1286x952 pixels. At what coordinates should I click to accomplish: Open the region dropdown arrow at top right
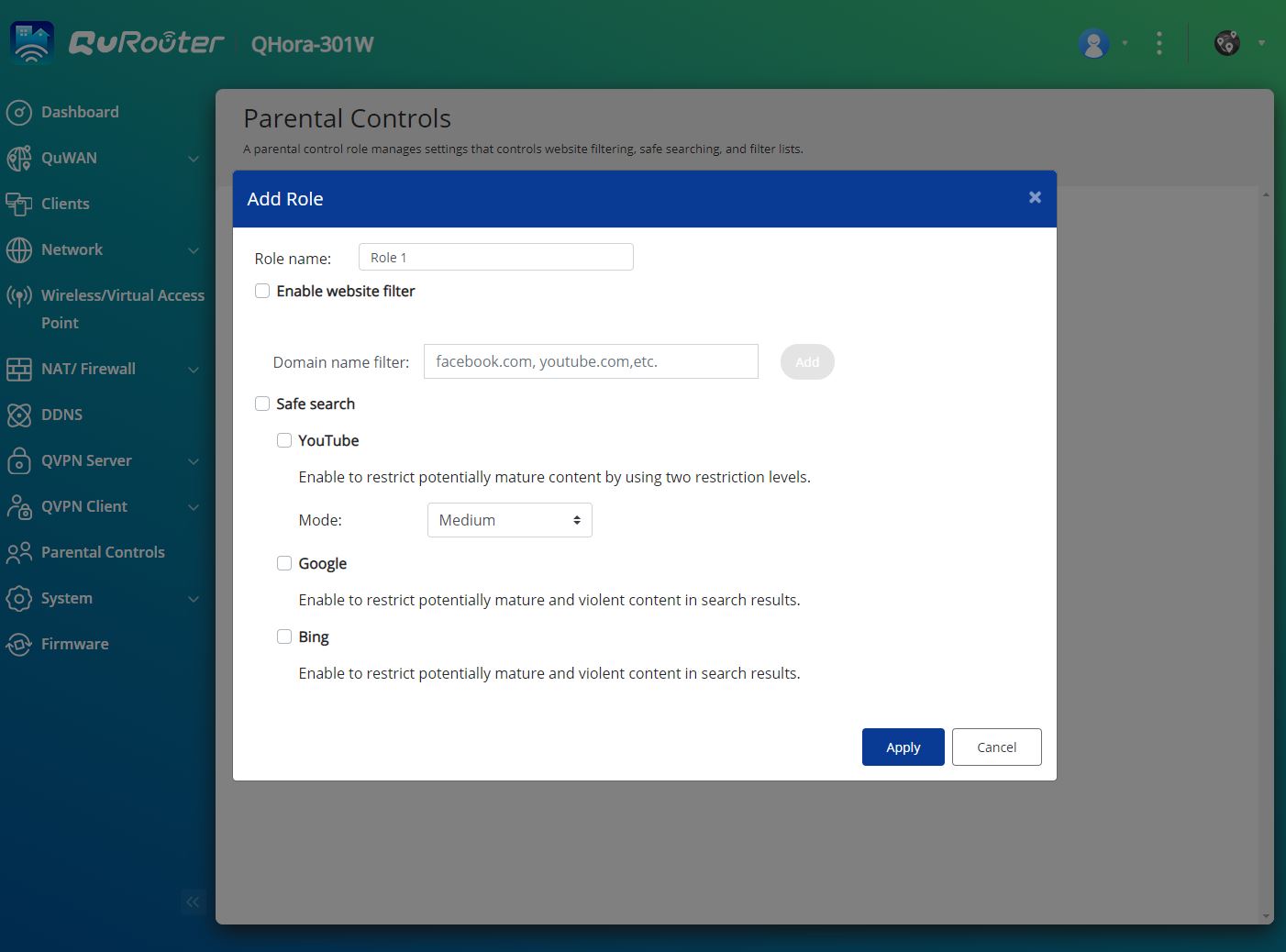1261,43
